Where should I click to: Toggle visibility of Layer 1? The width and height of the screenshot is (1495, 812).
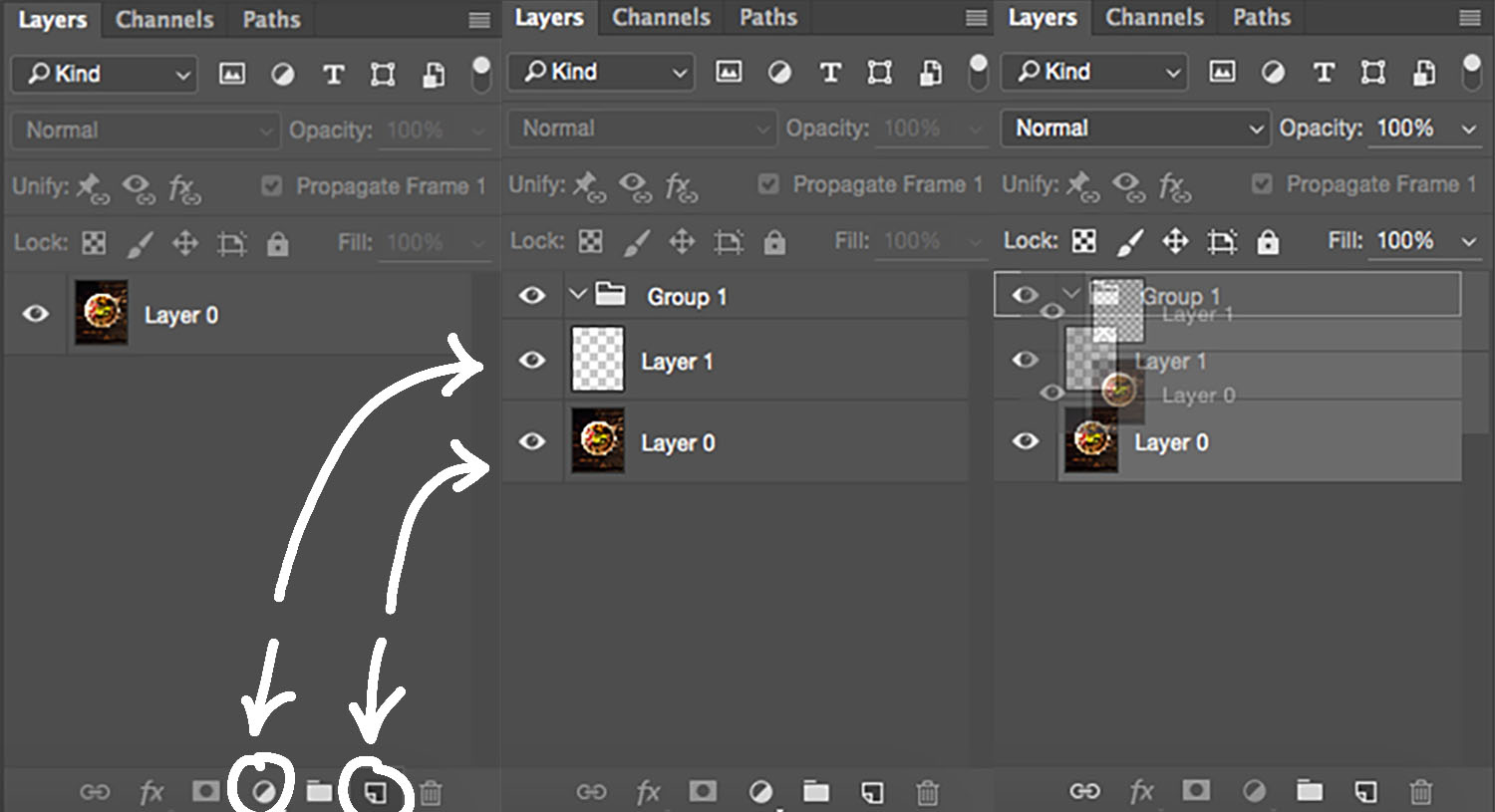point(532,361)
